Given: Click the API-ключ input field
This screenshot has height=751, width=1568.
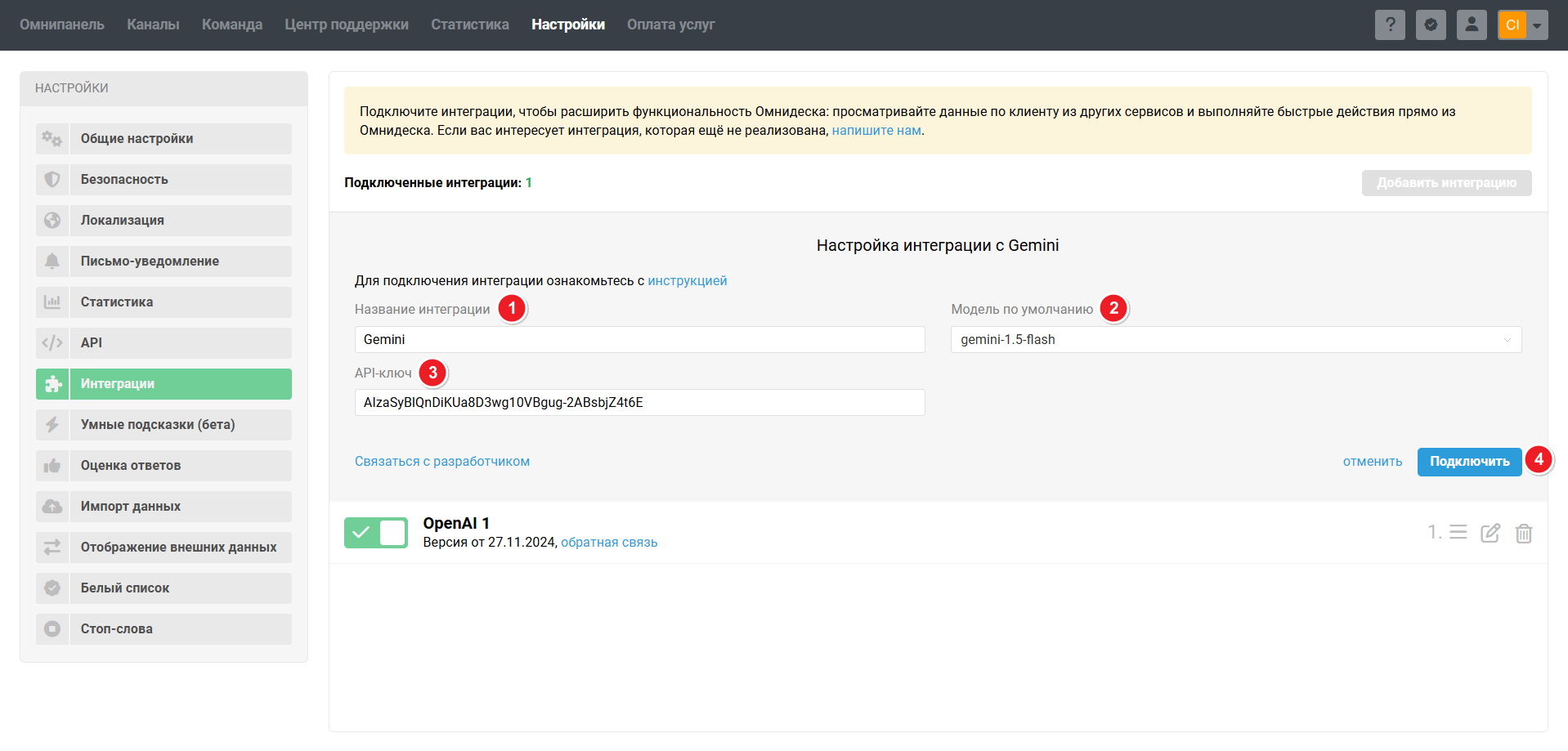Looking at the screenshot, I should 639,403.
